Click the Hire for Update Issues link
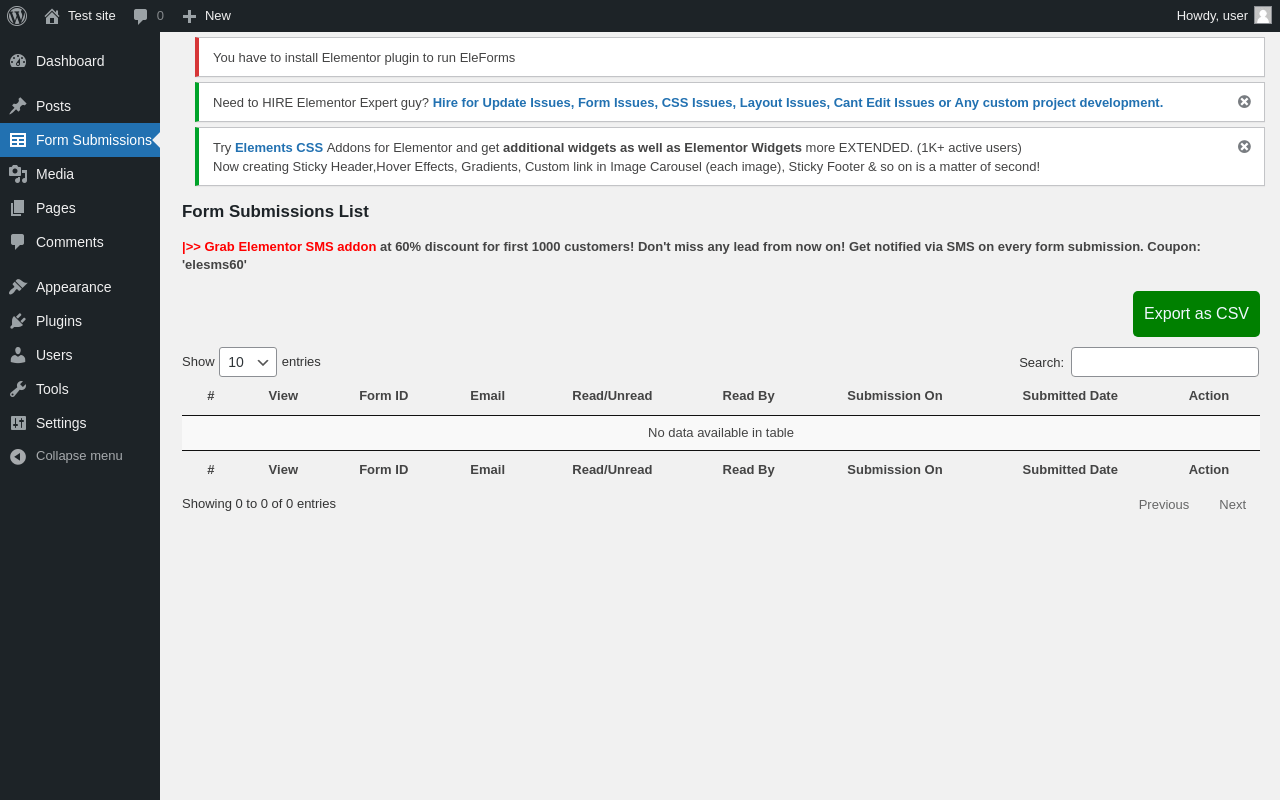The width and height of the screenshot is (1280, 800). coord(798,102)
